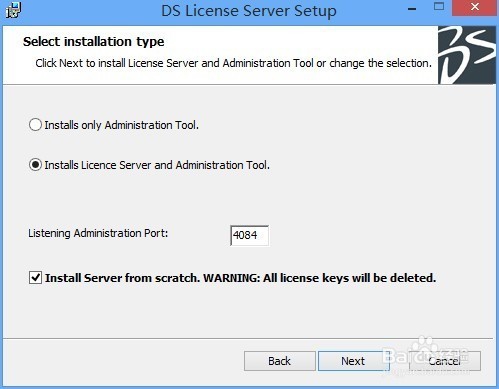This screenshot has height=389, width=499.
Task: Click the 'Installs only Administration Tool.' label text
Action: point(122,125)
